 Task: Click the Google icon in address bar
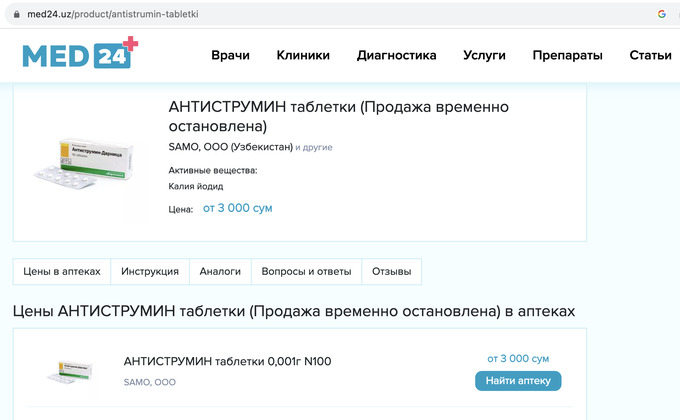(661, 14)
